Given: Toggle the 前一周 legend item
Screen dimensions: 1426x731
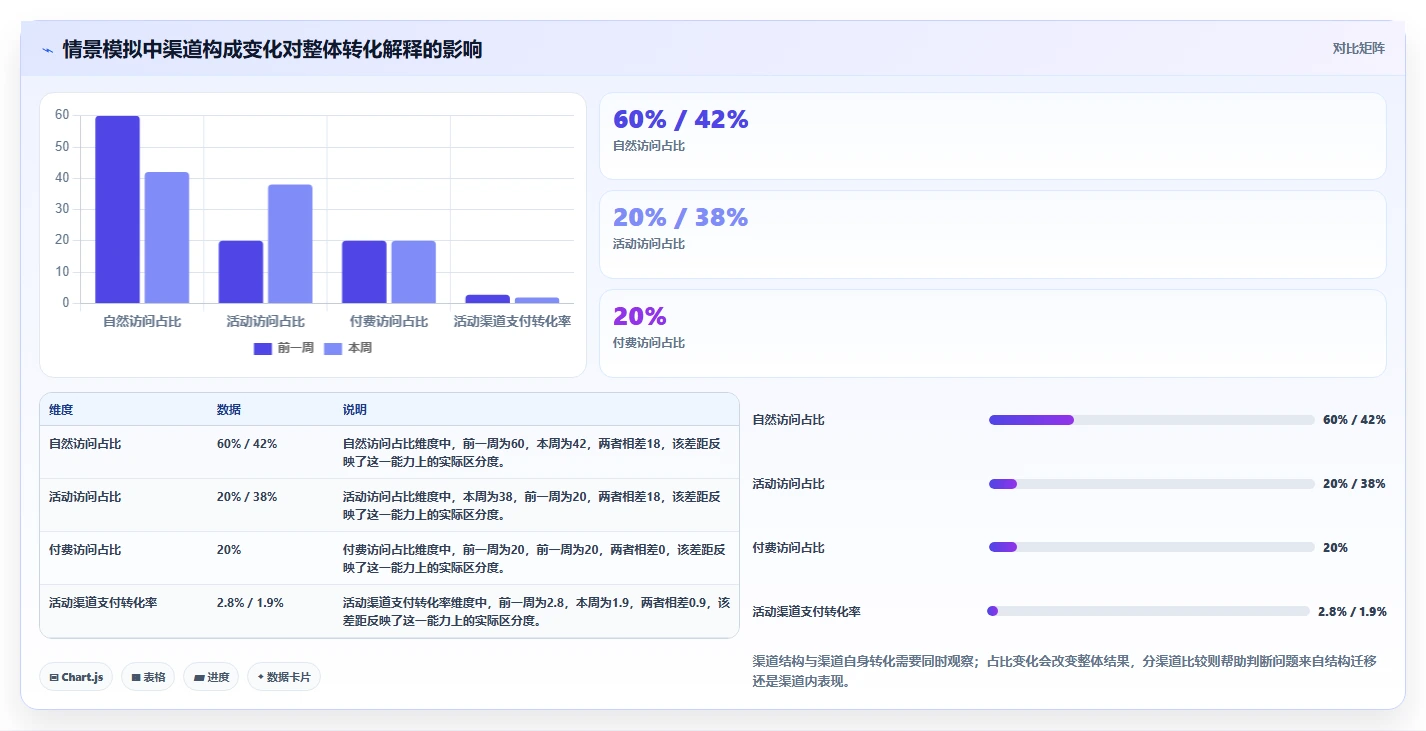Looking at the screenshot, I should point(284,348).
